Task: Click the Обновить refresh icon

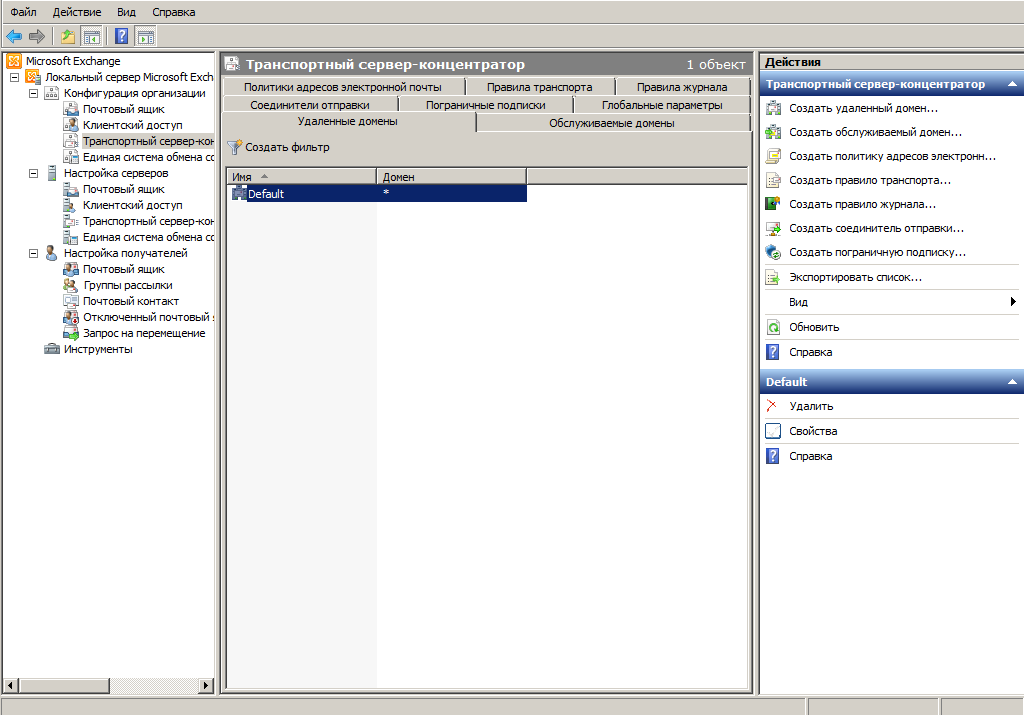Action: [x=773, y=327]
